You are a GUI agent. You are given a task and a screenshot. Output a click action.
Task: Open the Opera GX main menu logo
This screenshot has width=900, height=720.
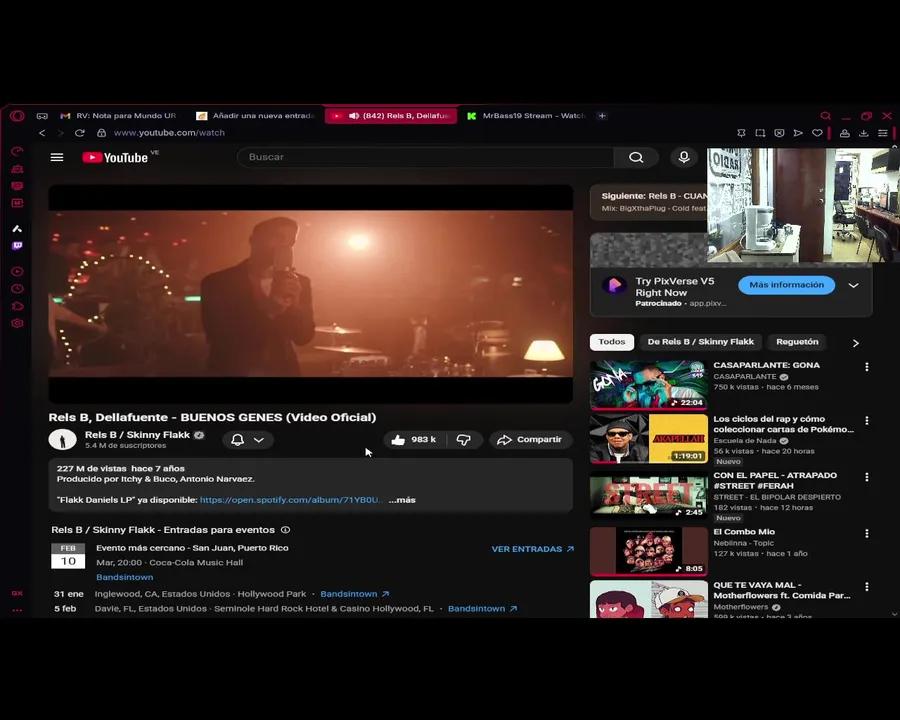tap(17, 116)
